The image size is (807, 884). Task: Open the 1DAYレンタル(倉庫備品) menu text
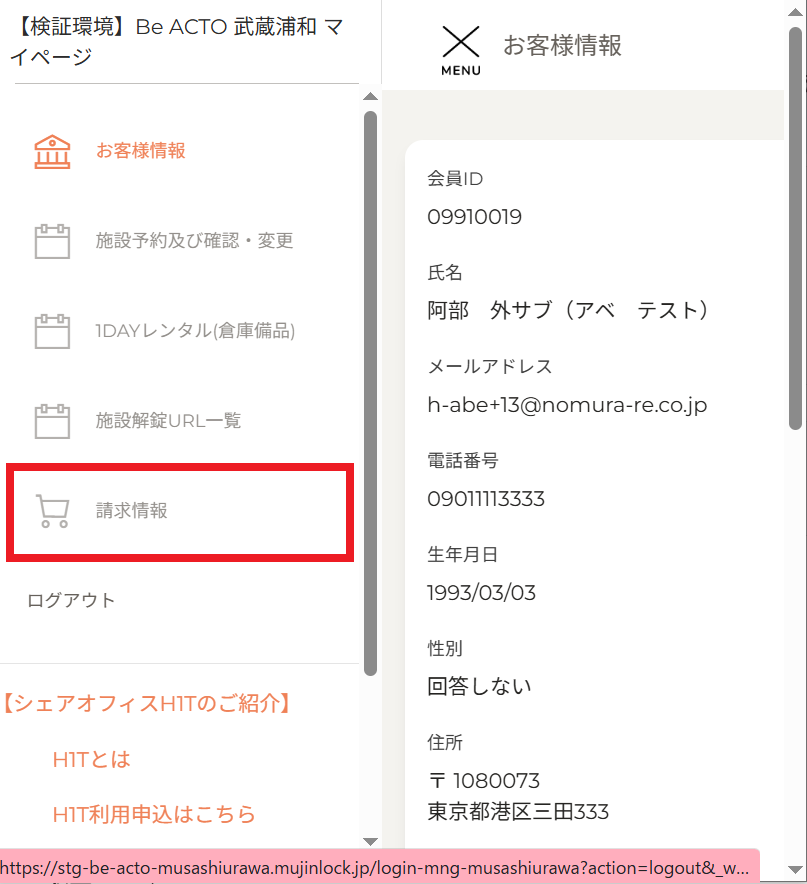(x=195, y=332)
